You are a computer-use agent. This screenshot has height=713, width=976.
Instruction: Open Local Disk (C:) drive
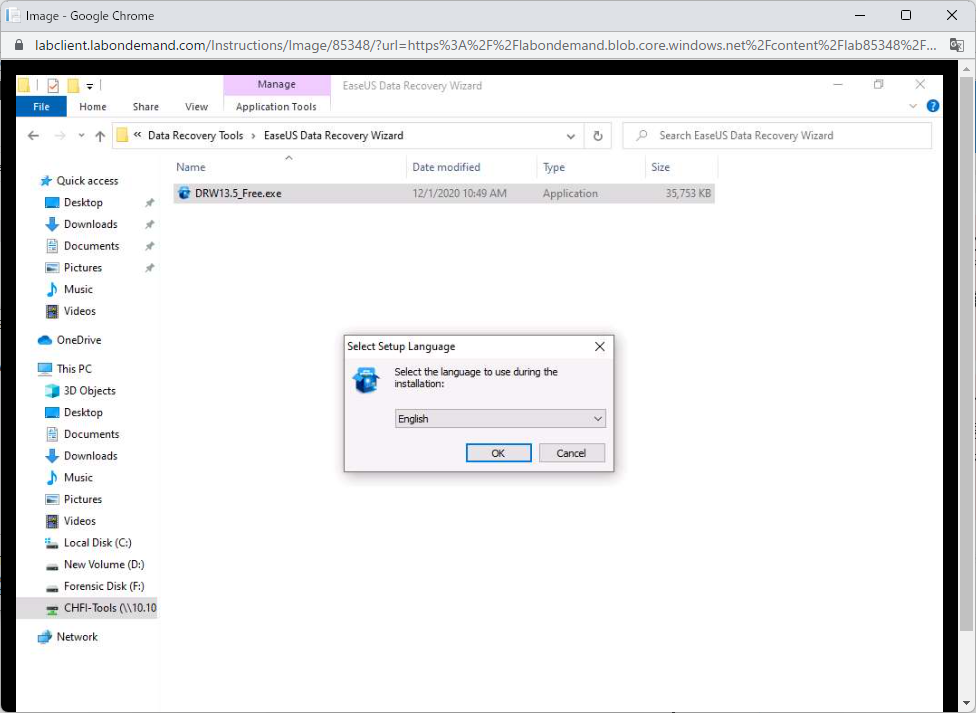coord(96,542)
